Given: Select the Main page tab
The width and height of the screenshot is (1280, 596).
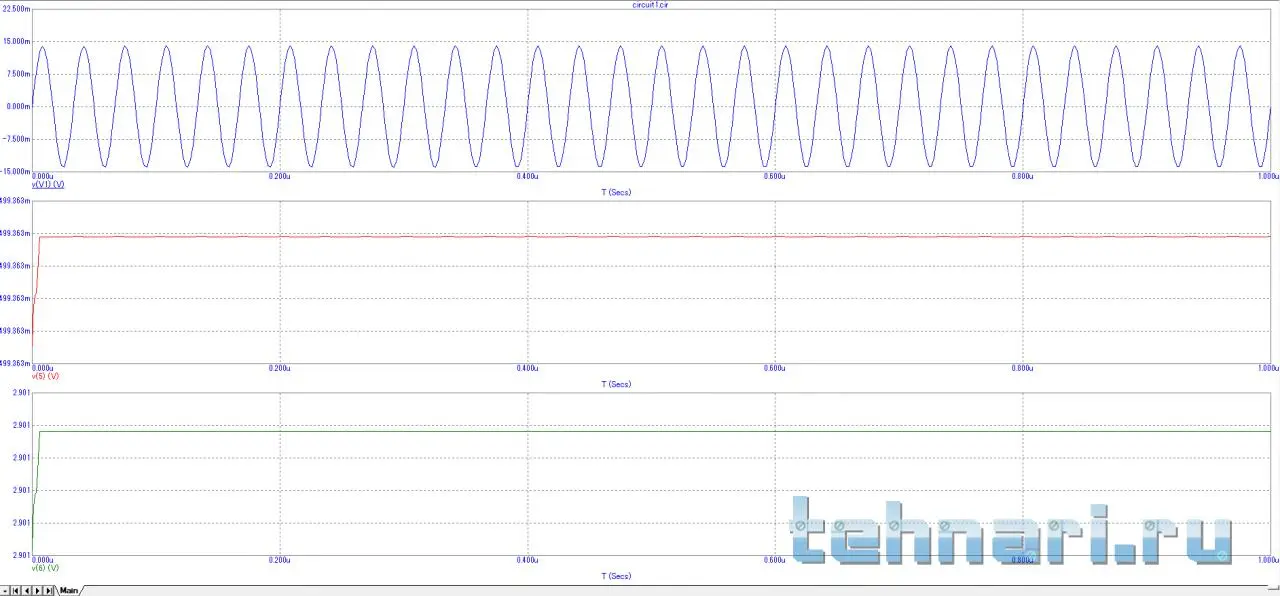Looking at the screenshot, I should tap(69, 591).
